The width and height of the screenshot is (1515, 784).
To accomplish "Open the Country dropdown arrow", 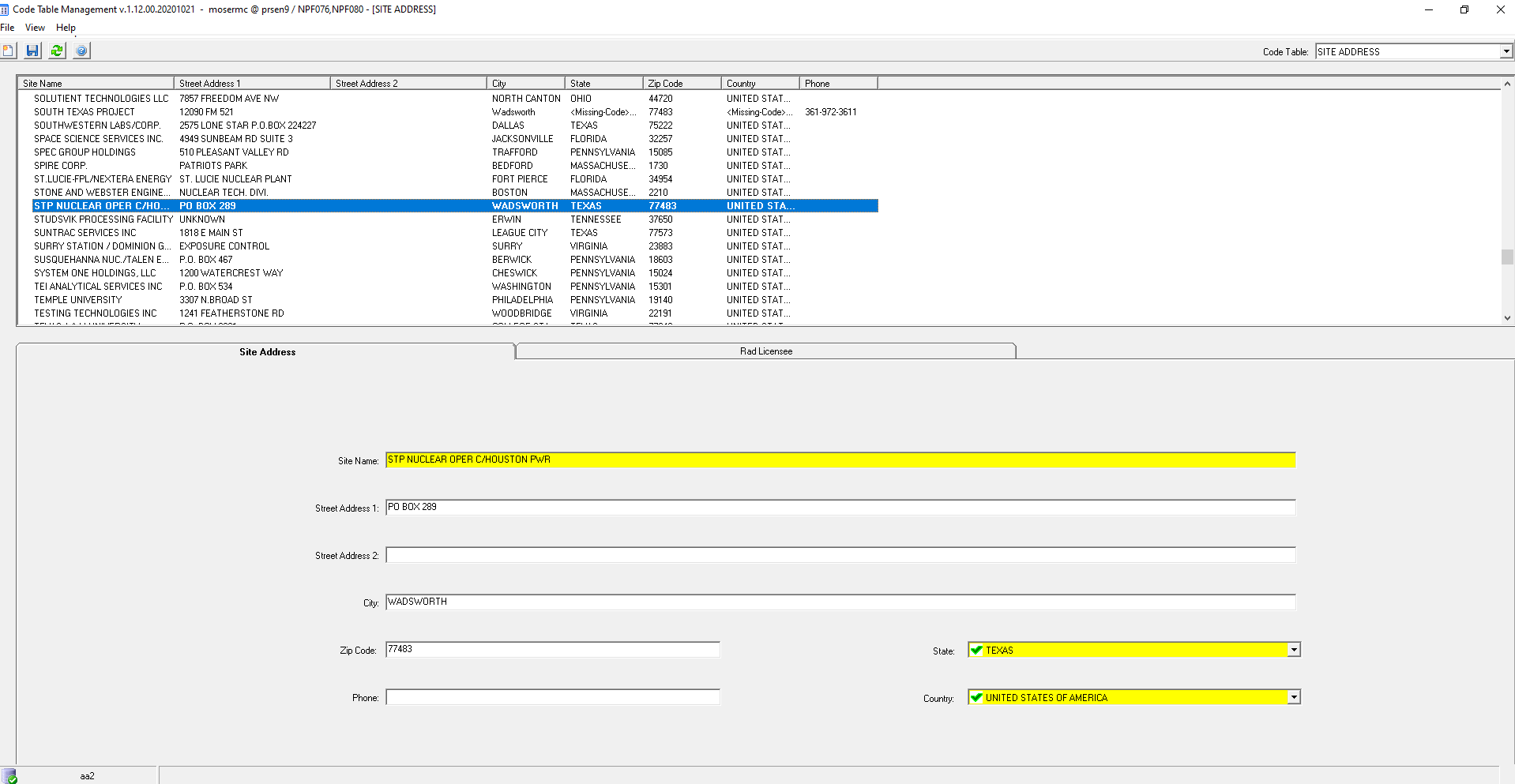I will (1294, 697).
